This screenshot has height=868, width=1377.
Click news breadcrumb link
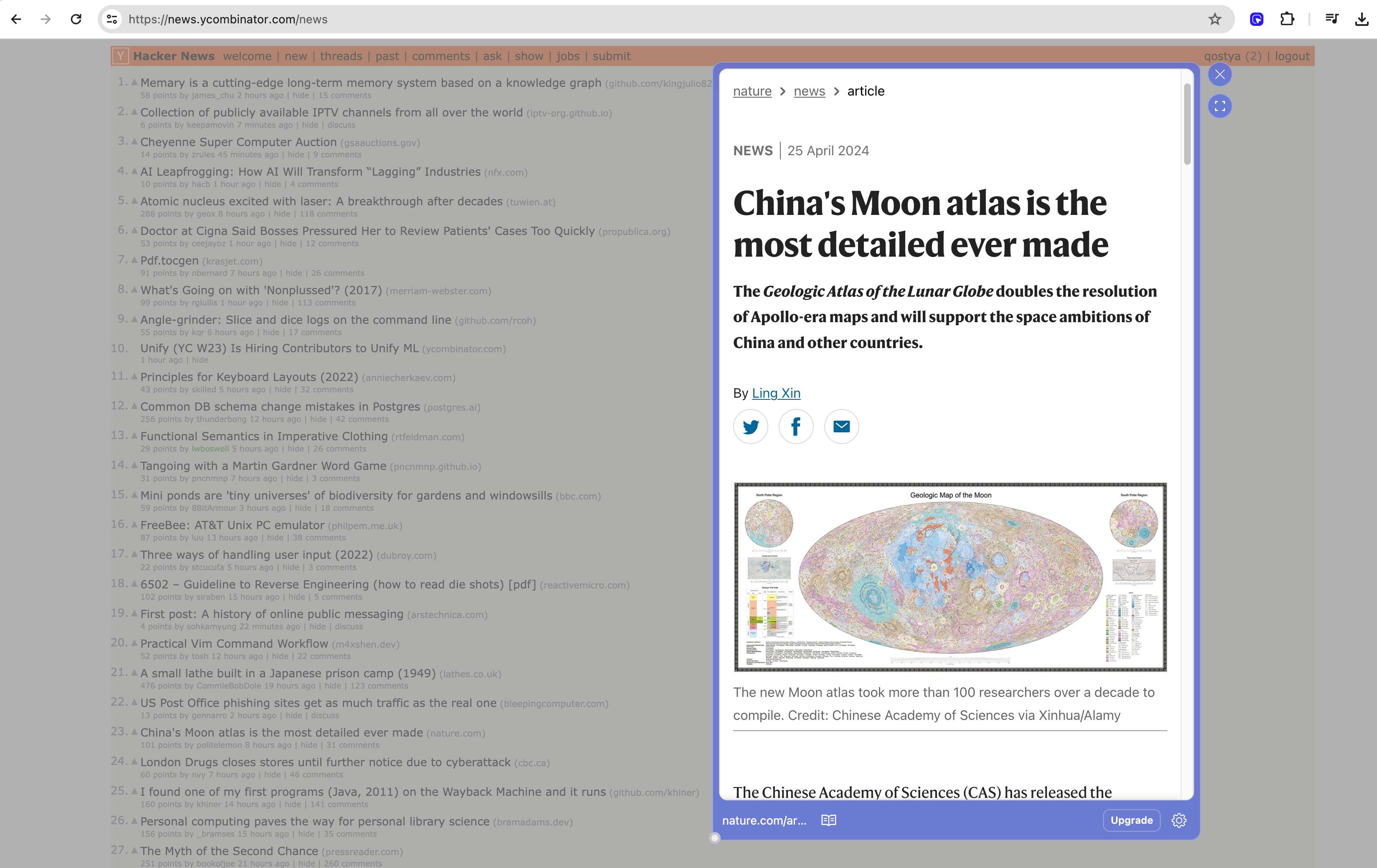point(809,91)
